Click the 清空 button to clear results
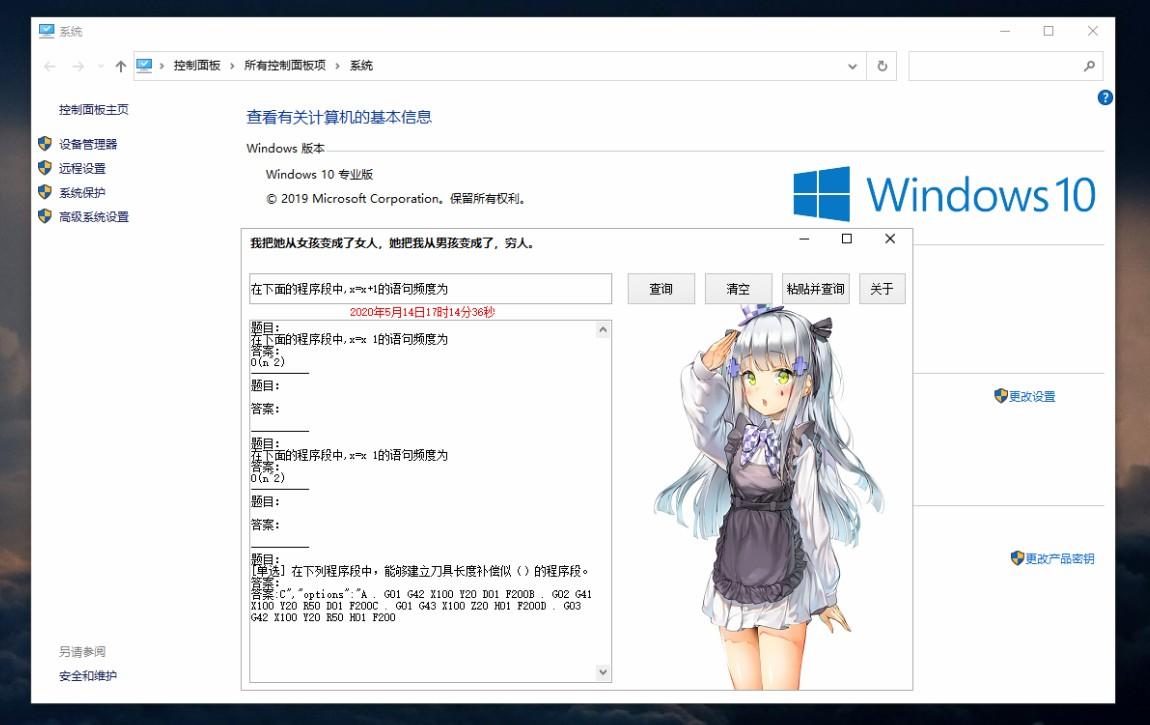 (738, 289)
